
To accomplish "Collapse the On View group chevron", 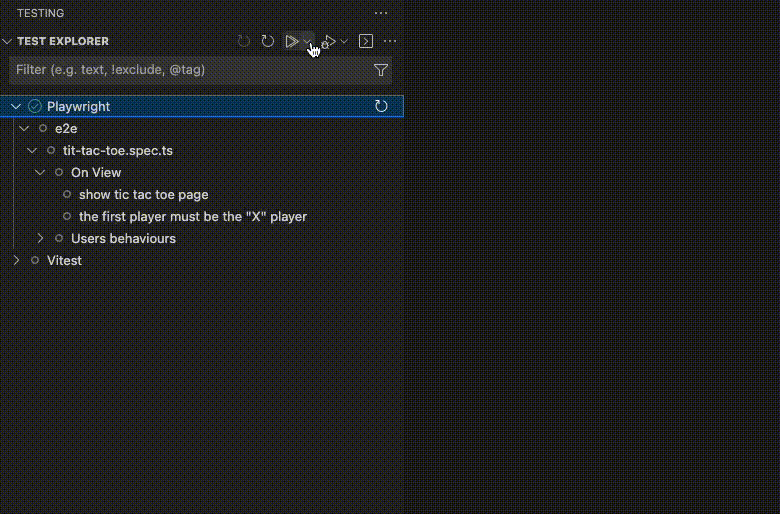I will click(40, 173).
